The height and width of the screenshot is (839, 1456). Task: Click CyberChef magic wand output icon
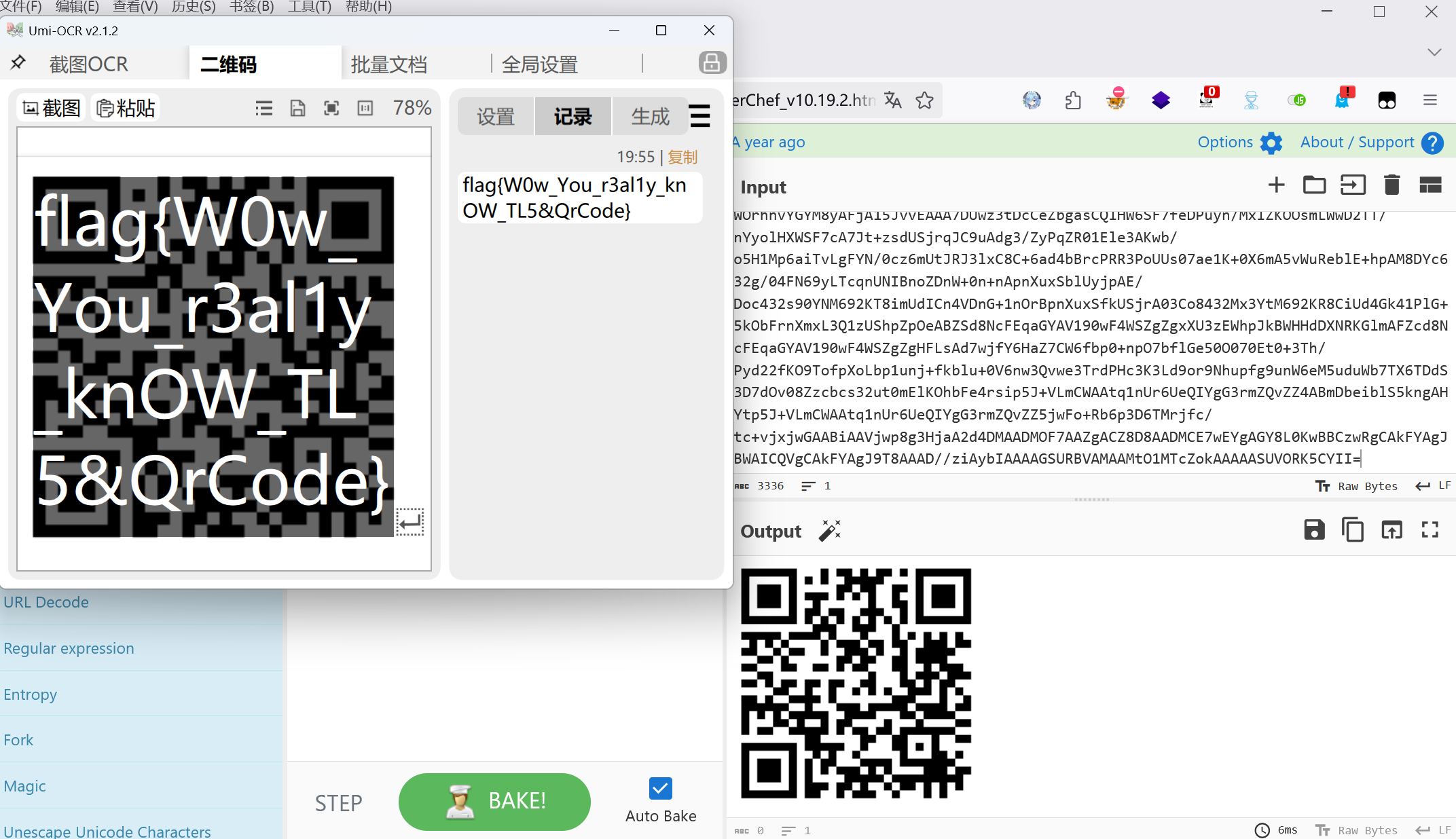[829, 531]
